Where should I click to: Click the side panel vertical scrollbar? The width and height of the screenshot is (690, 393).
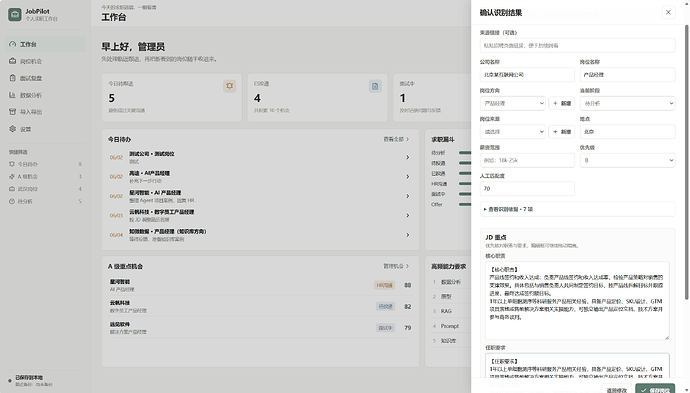click(x=686, y=163)
